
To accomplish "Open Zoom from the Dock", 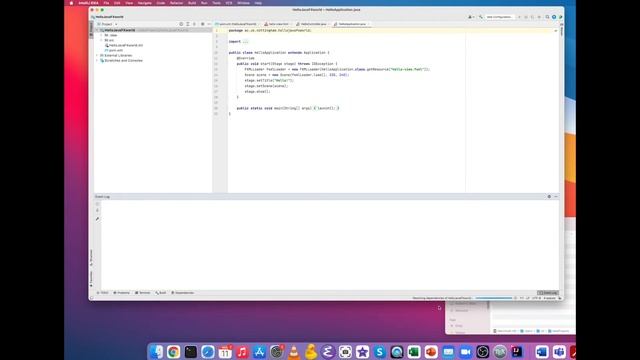I will [x=465, y=352].
